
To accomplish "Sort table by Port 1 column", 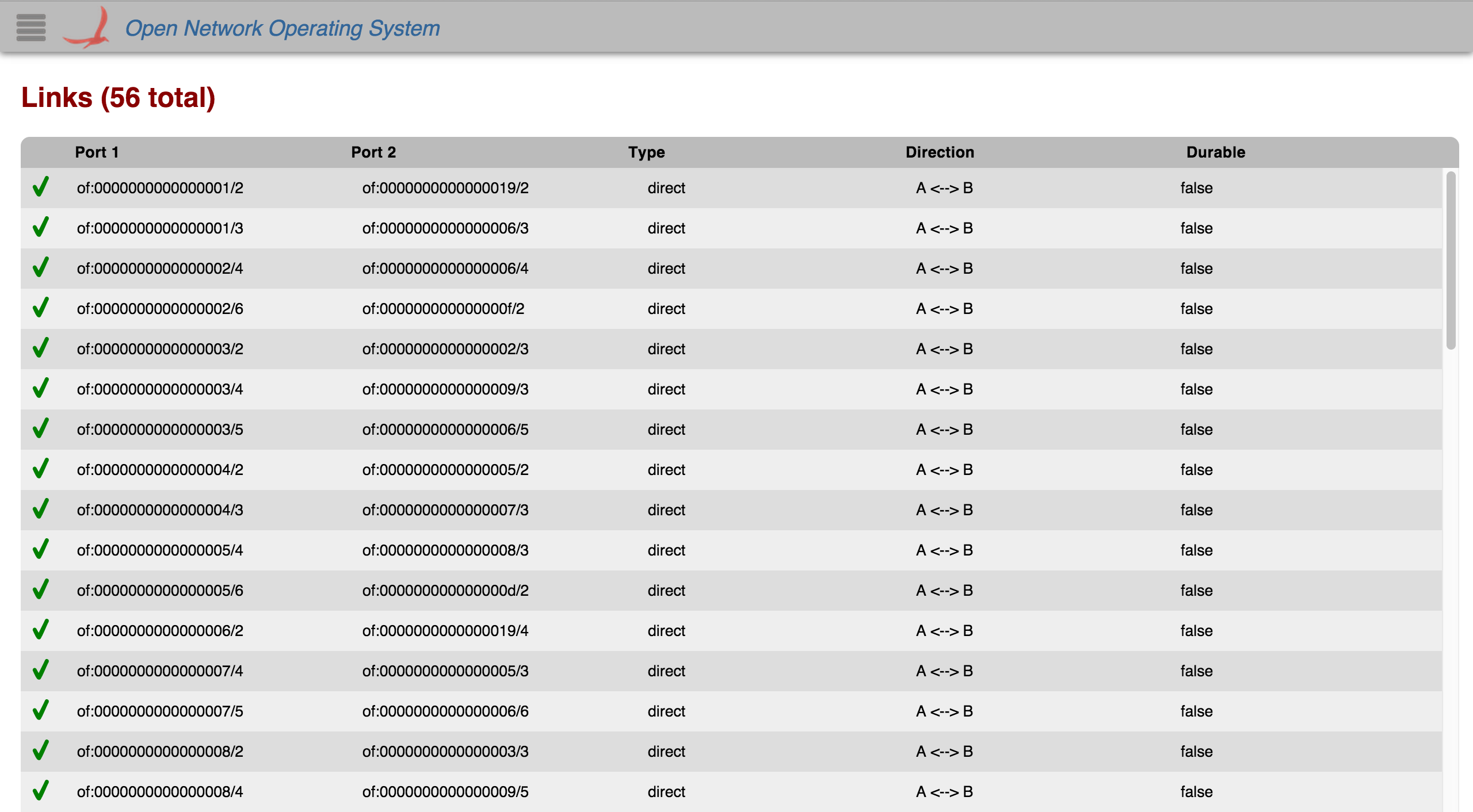I will point(97,152).
